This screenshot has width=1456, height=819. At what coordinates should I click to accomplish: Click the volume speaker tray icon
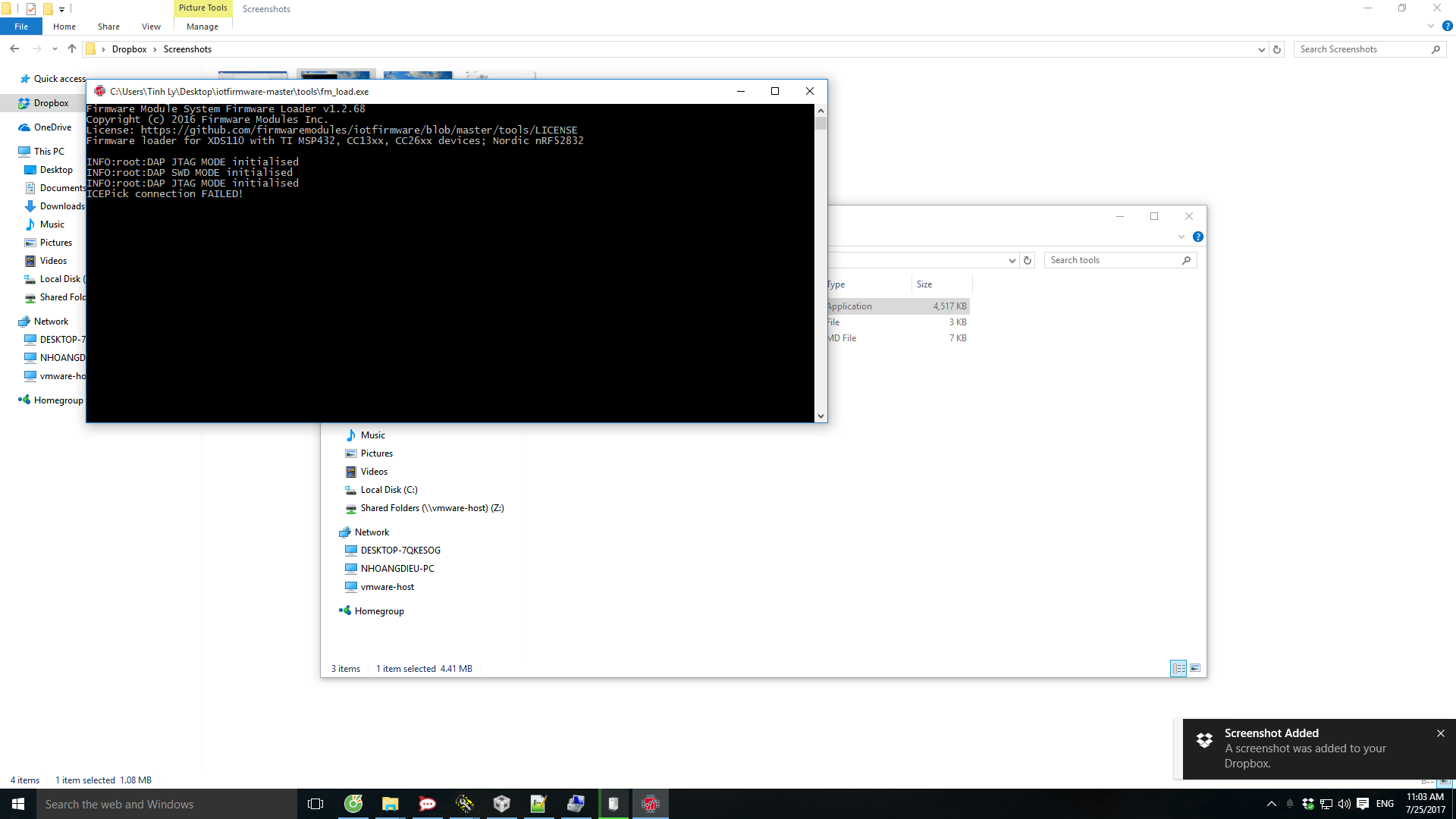click(x=1345, y=804)
